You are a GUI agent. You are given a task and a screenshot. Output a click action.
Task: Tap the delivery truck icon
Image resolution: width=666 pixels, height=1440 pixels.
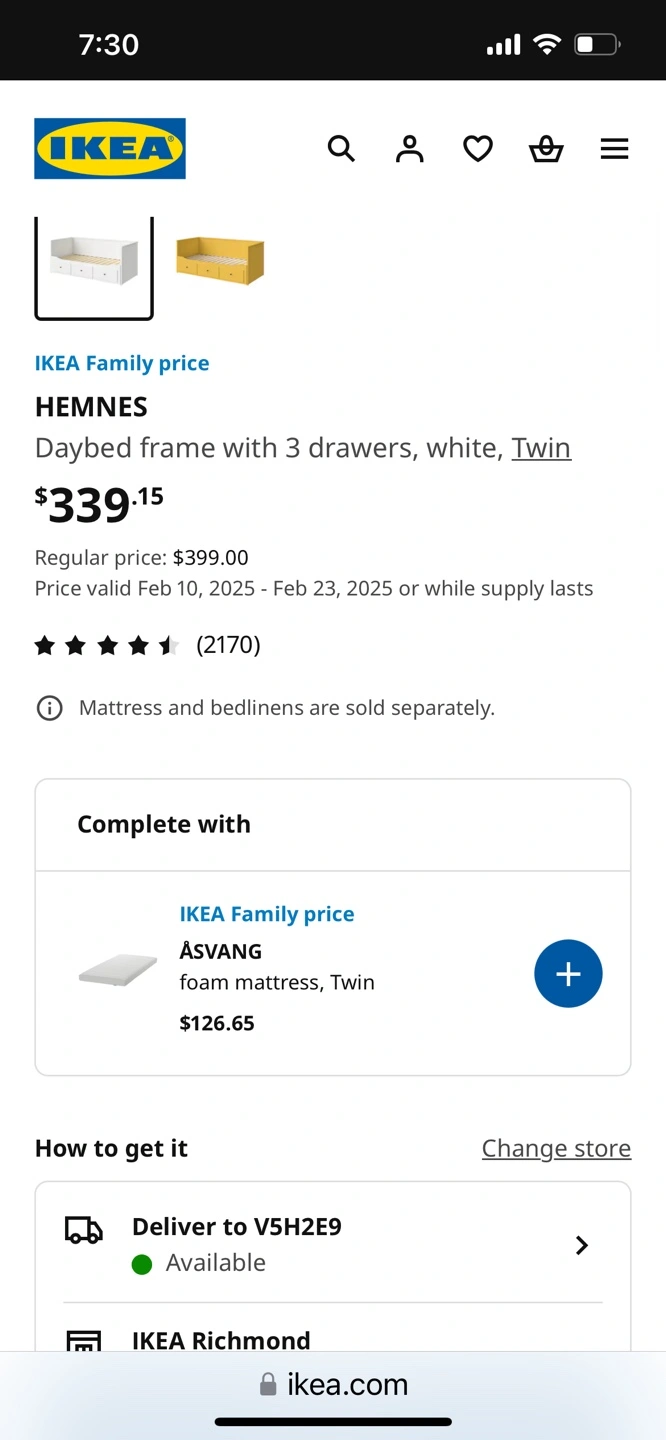(x=84, y=1231)
